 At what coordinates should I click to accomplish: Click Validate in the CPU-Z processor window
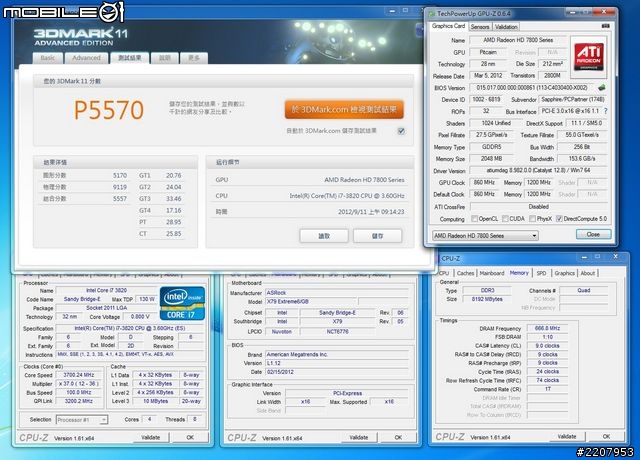point(151,437)
